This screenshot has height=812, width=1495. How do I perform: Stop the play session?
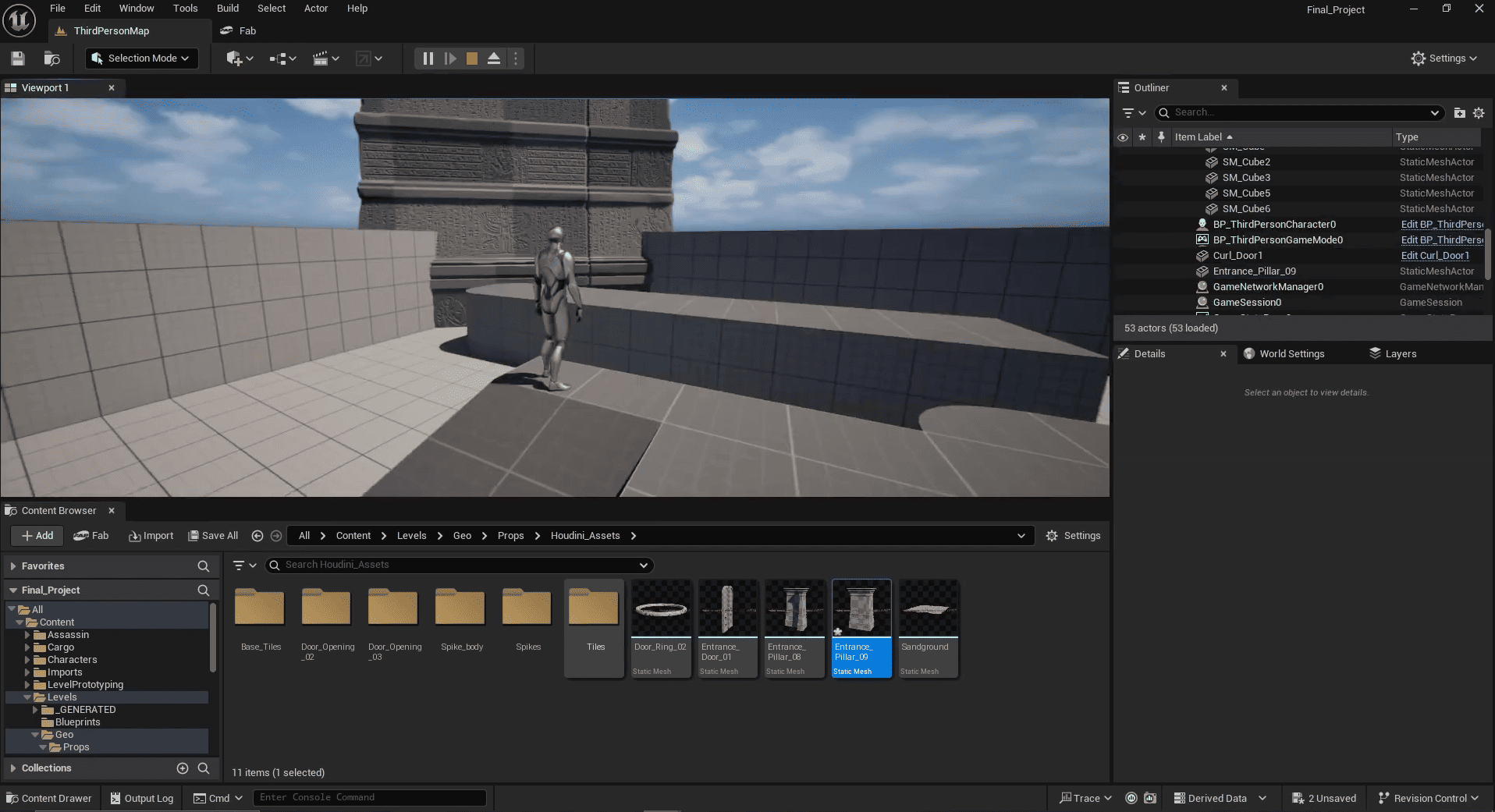click(472, 59)
